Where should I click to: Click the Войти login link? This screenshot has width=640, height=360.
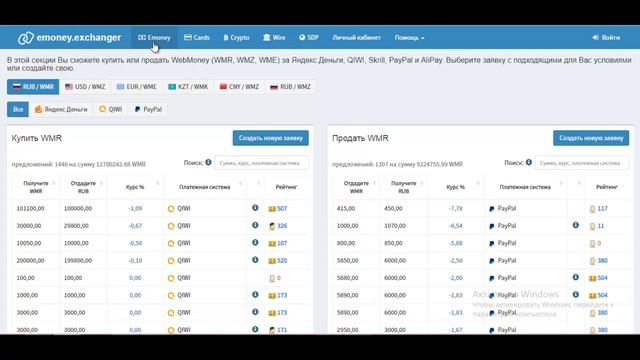606,38
